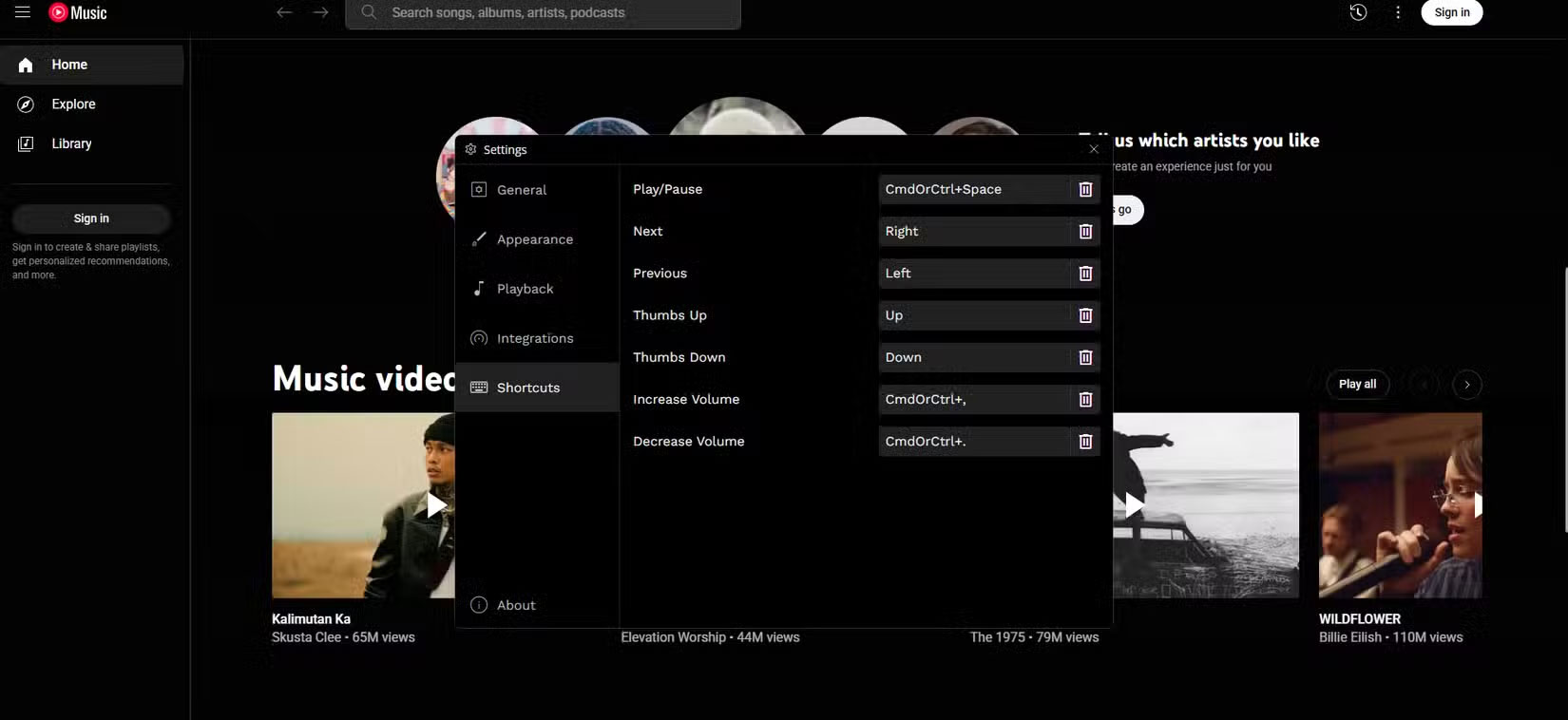Toggle the hamburger sidebar menu
1568x720 pixels.
(x=23, y=12)
